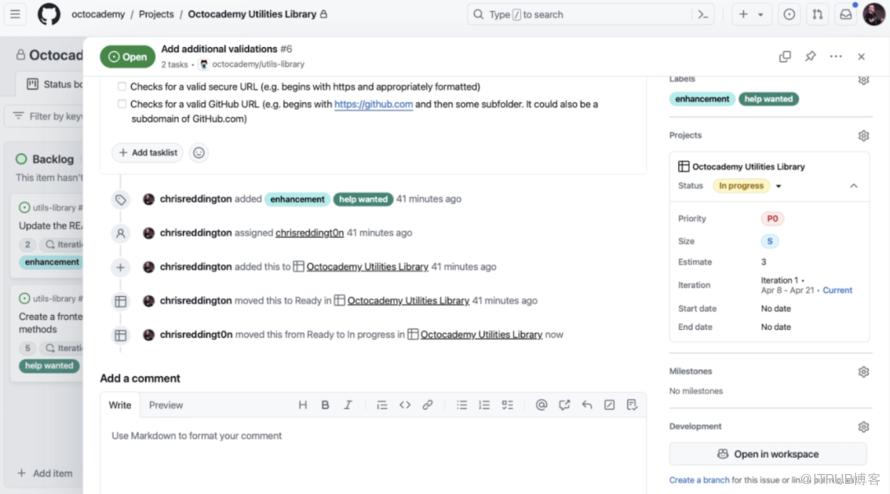Switch to the Preview tab
The height and width of the screenshot is (494, 890).
(166, 405)
